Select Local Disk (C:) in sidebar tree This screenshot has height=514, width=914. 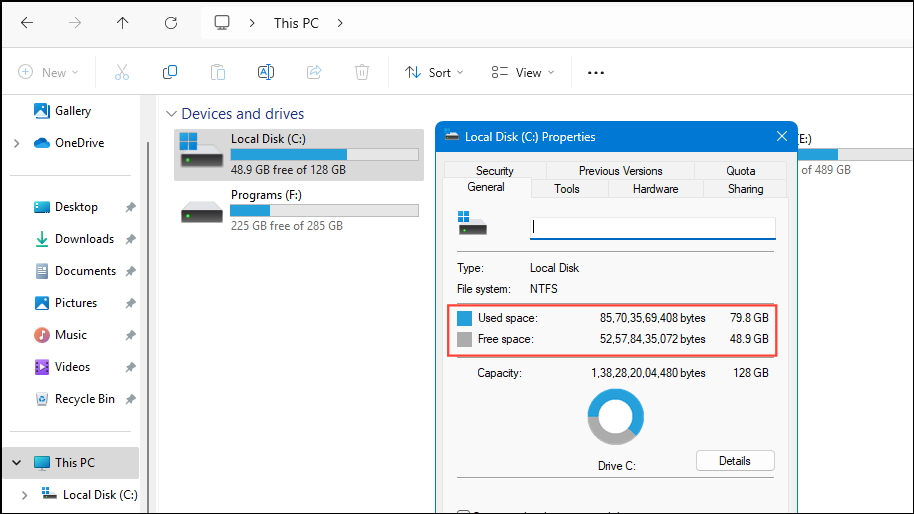[100, 495]
